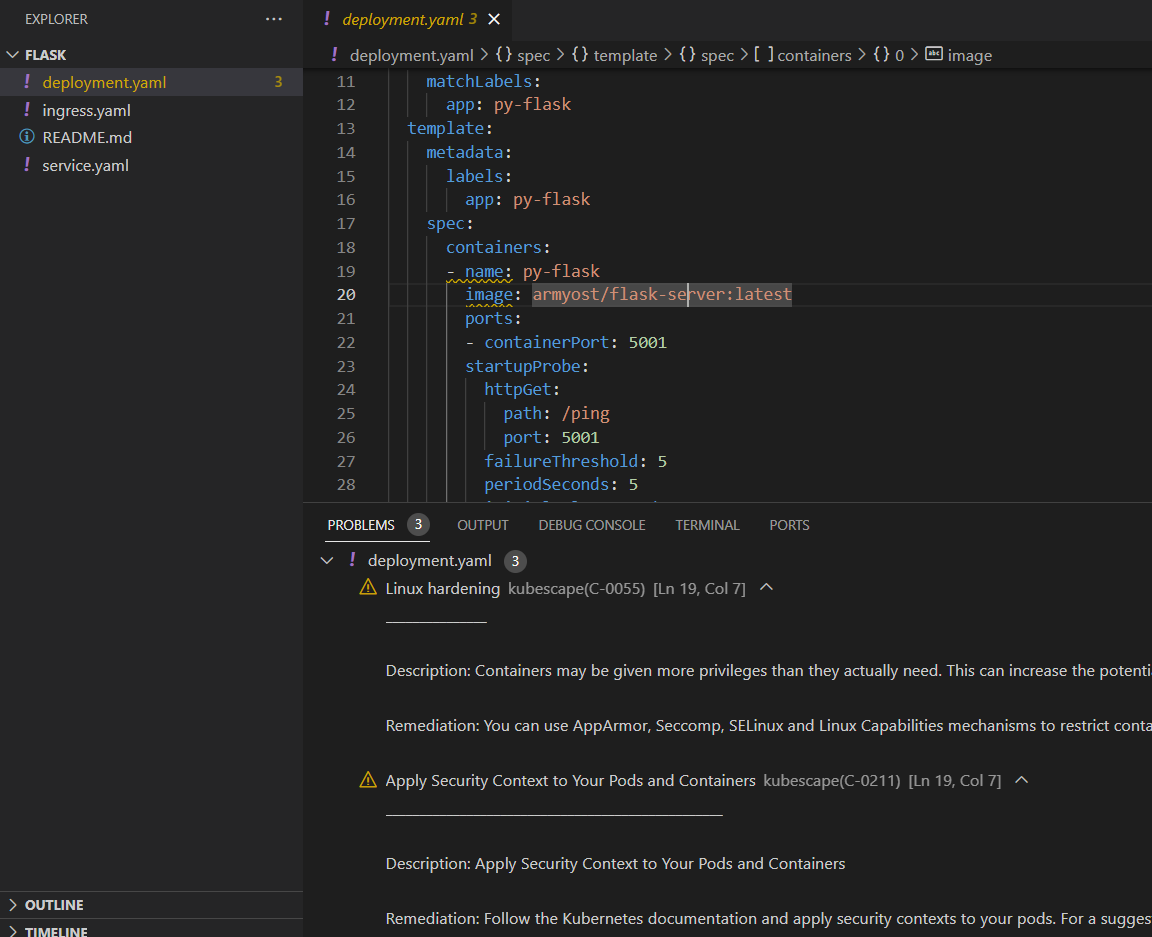
Task: Click the problems count badge on PROBLEMS tab
Action: (x=418, y=525)
